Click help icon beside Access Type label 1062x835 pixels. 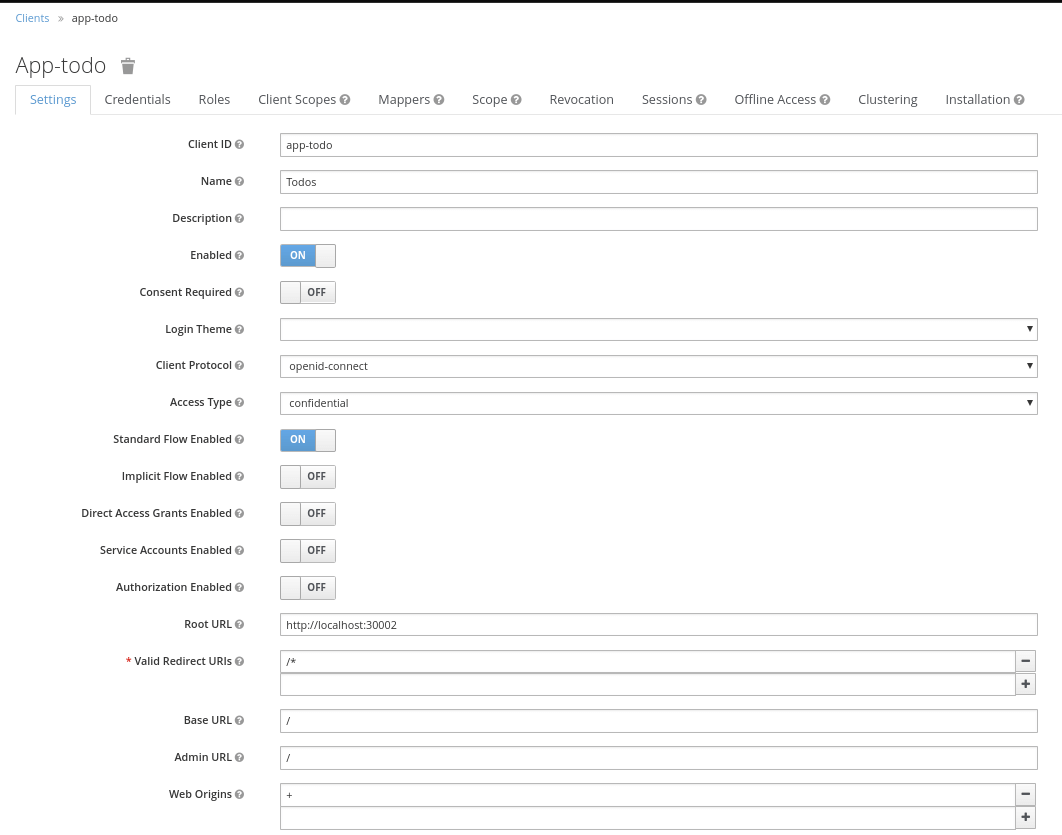[239, 403]
